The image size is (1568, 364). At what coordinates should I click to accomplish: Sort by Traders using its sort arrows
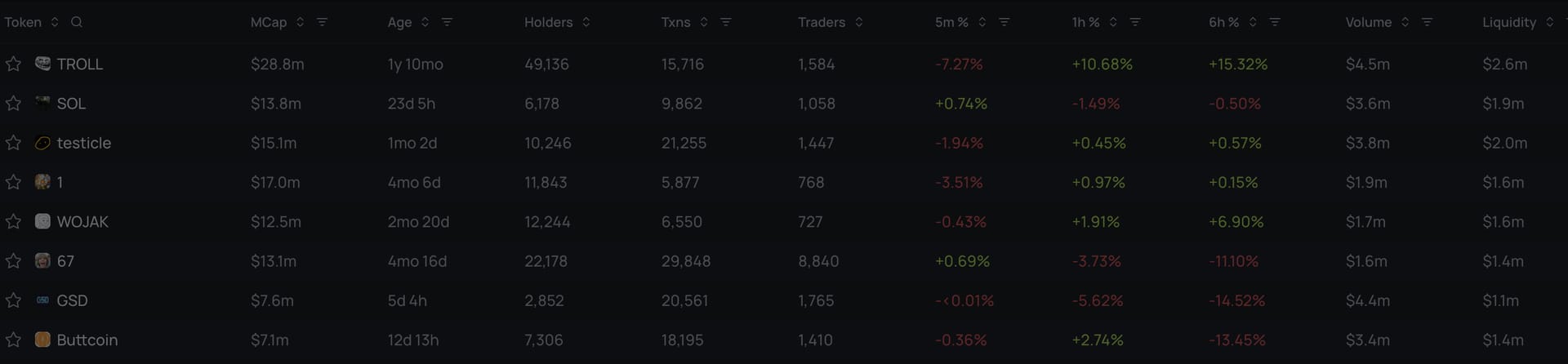pyautogui.click(x=858, y=22)
